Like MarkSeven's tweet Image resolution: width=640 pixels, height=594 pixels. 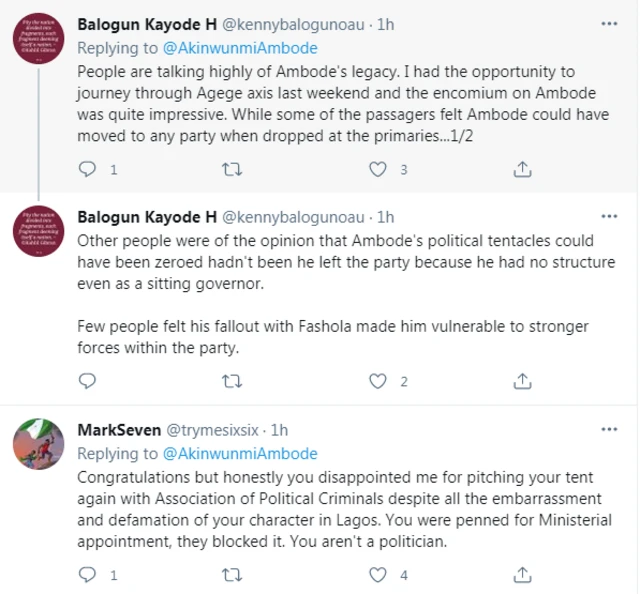pyautogui.click(x=377, y=575)
